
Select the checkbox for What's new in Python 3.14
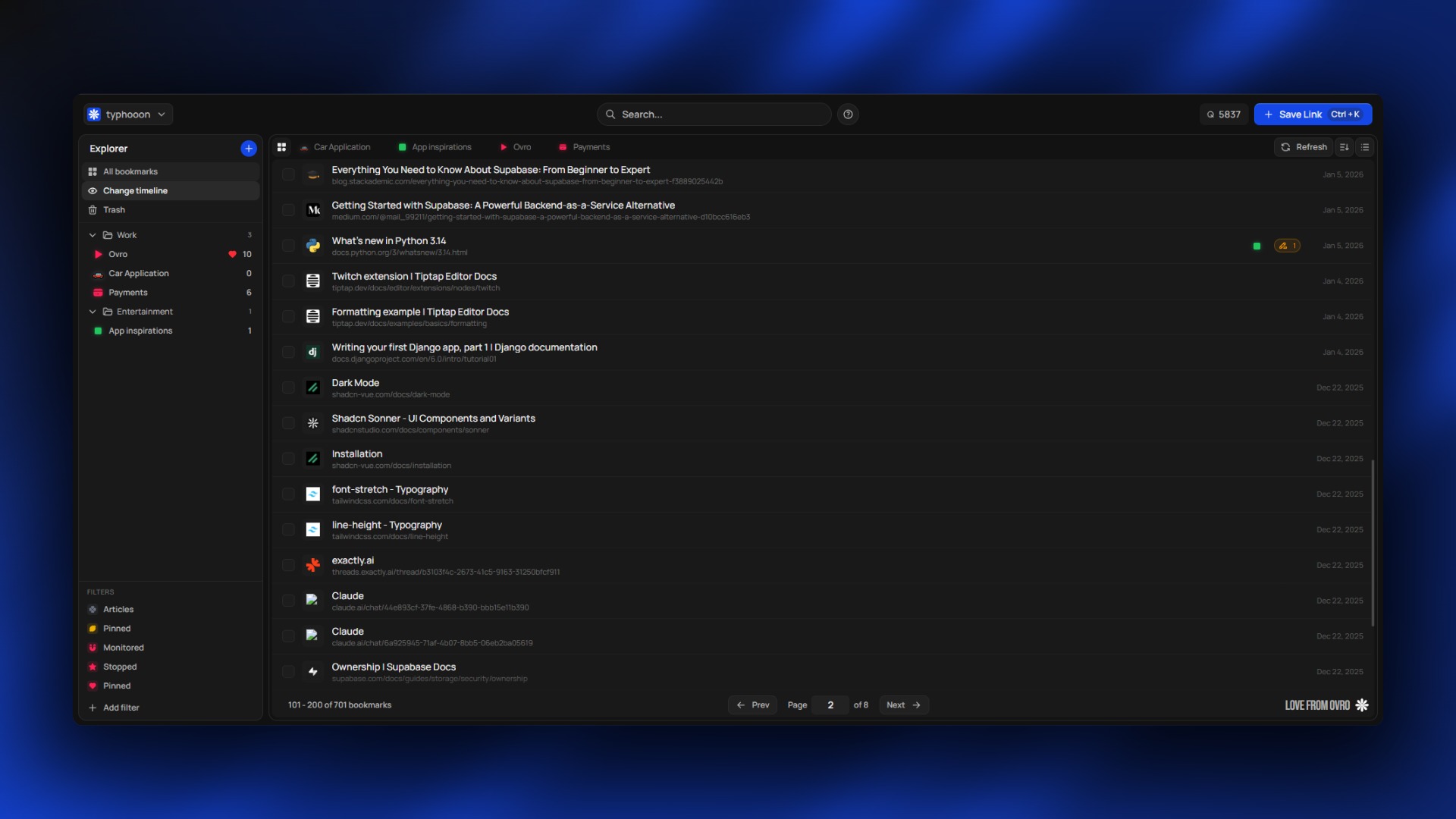(x=288, y=246)
